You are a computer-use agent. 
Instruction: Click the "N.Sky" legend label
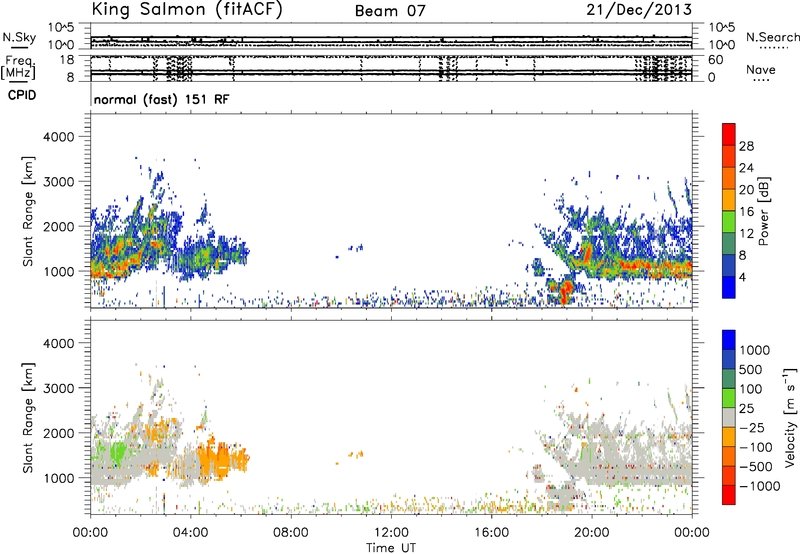[x=19, y=37]
